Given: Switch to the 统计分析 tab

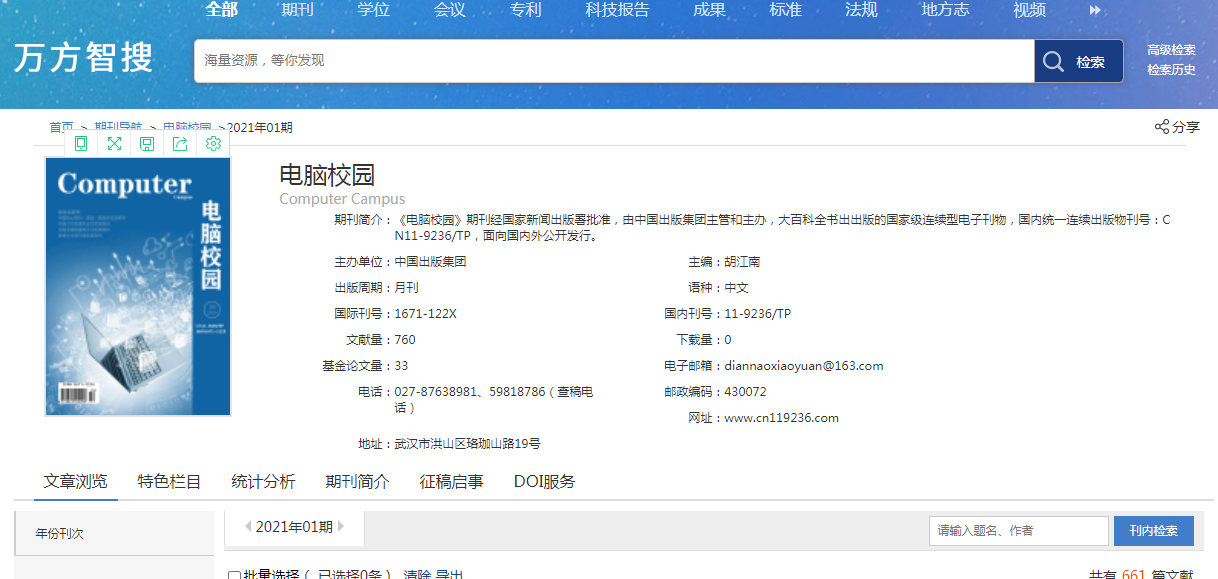Looking at the screenshot, I should [263, 481].
